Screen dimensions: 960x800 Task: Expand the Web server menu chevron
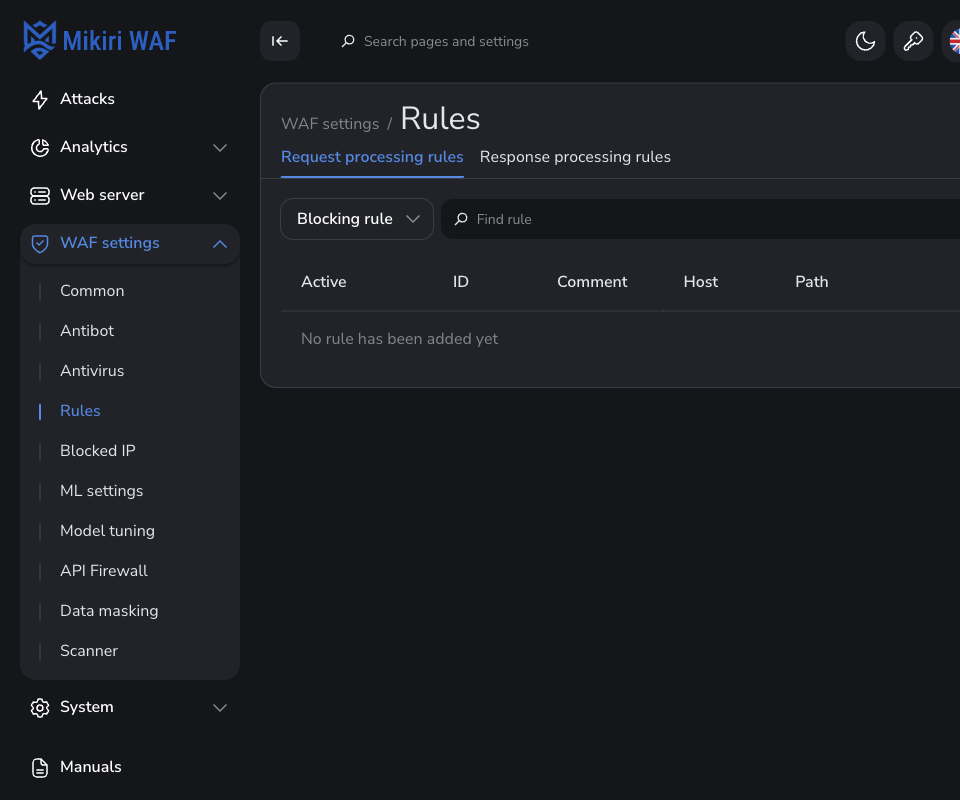point(220,196)
